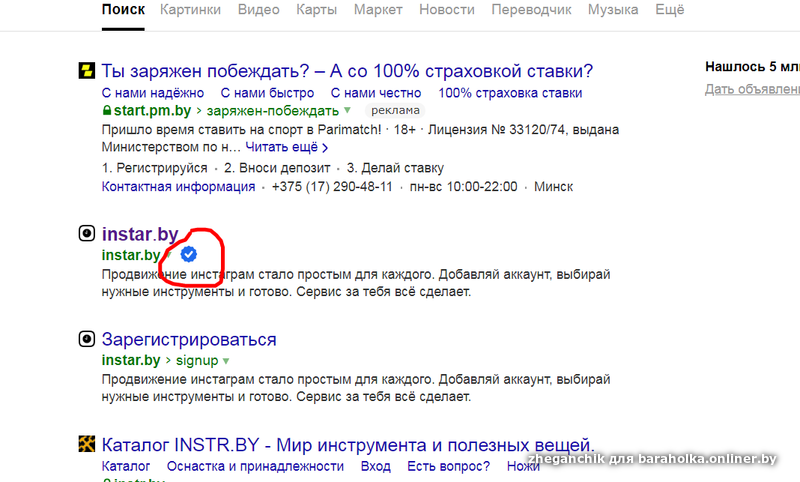800x482 pixels.
Task: Open Каталог INSTR.BY result title
Action: (x=348, y=445)
